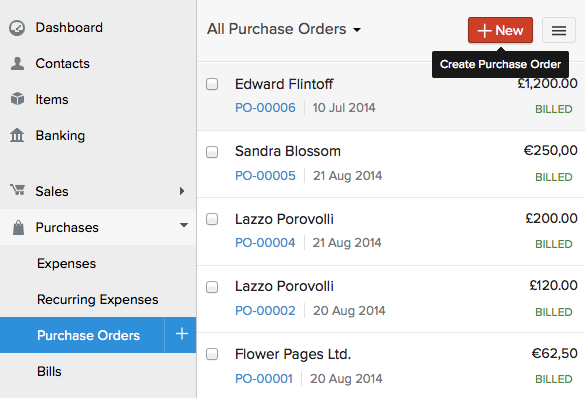Viewport: 585px width, 398px height.
Task: Collapse the Purchases submenu arrow
Action: (x=184, y=225)
